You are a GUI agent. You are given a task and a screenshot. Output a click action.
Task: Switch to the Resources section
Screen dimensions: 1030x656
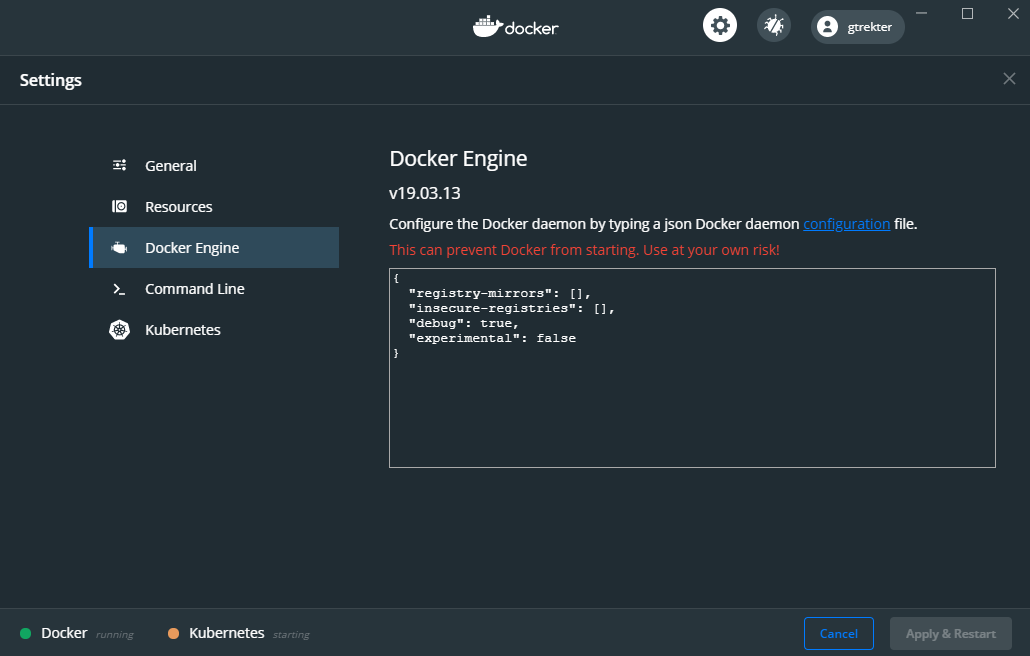click(x=179, y=207)
